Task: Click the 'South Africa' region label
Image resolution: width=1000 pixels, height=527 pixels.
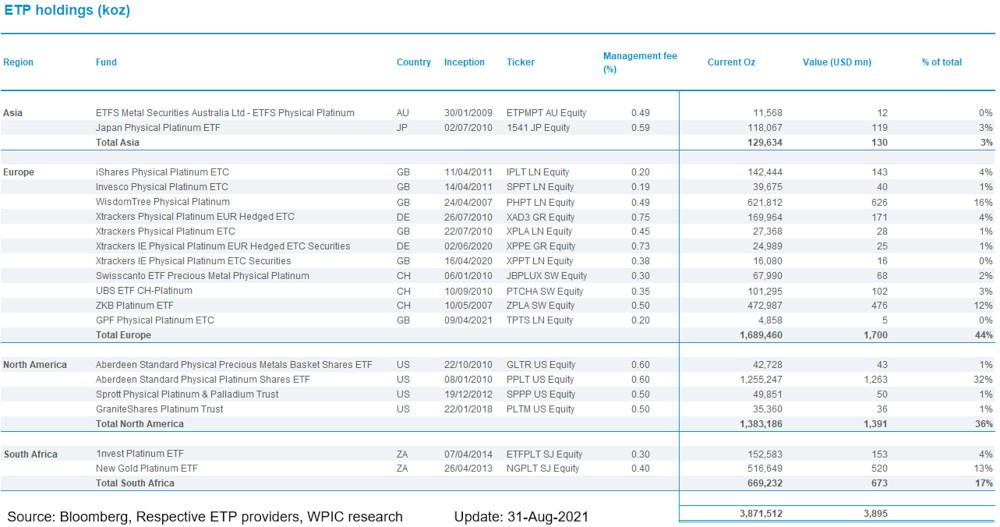Action: click(x=30, y=454)
